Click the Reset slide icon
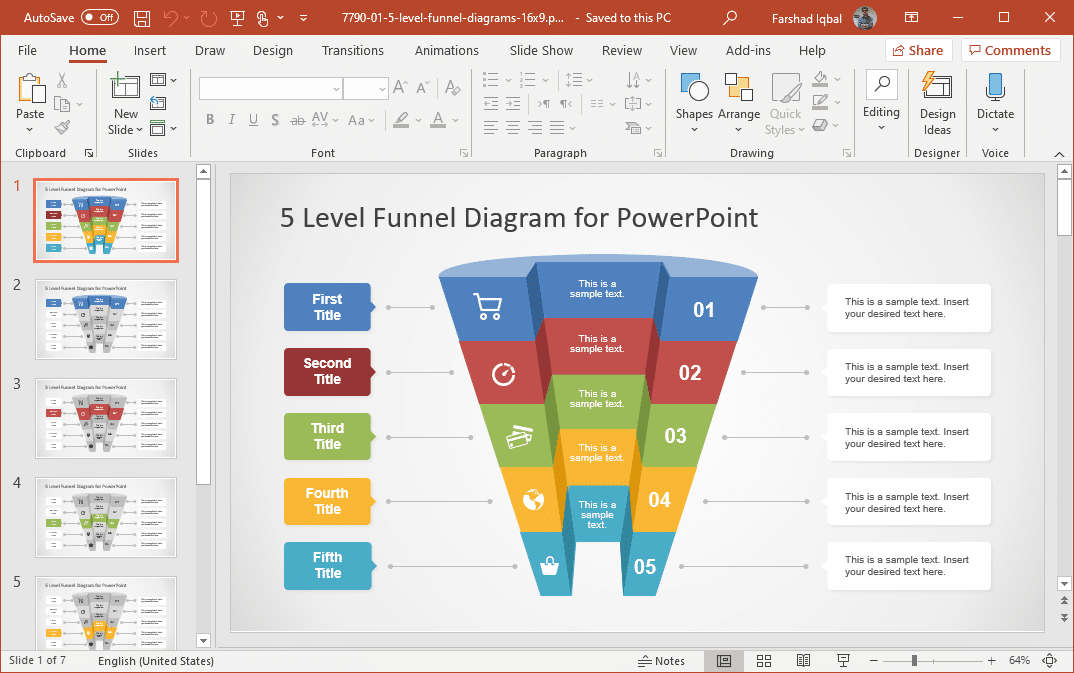1074x673 pixels. [158, 104]
